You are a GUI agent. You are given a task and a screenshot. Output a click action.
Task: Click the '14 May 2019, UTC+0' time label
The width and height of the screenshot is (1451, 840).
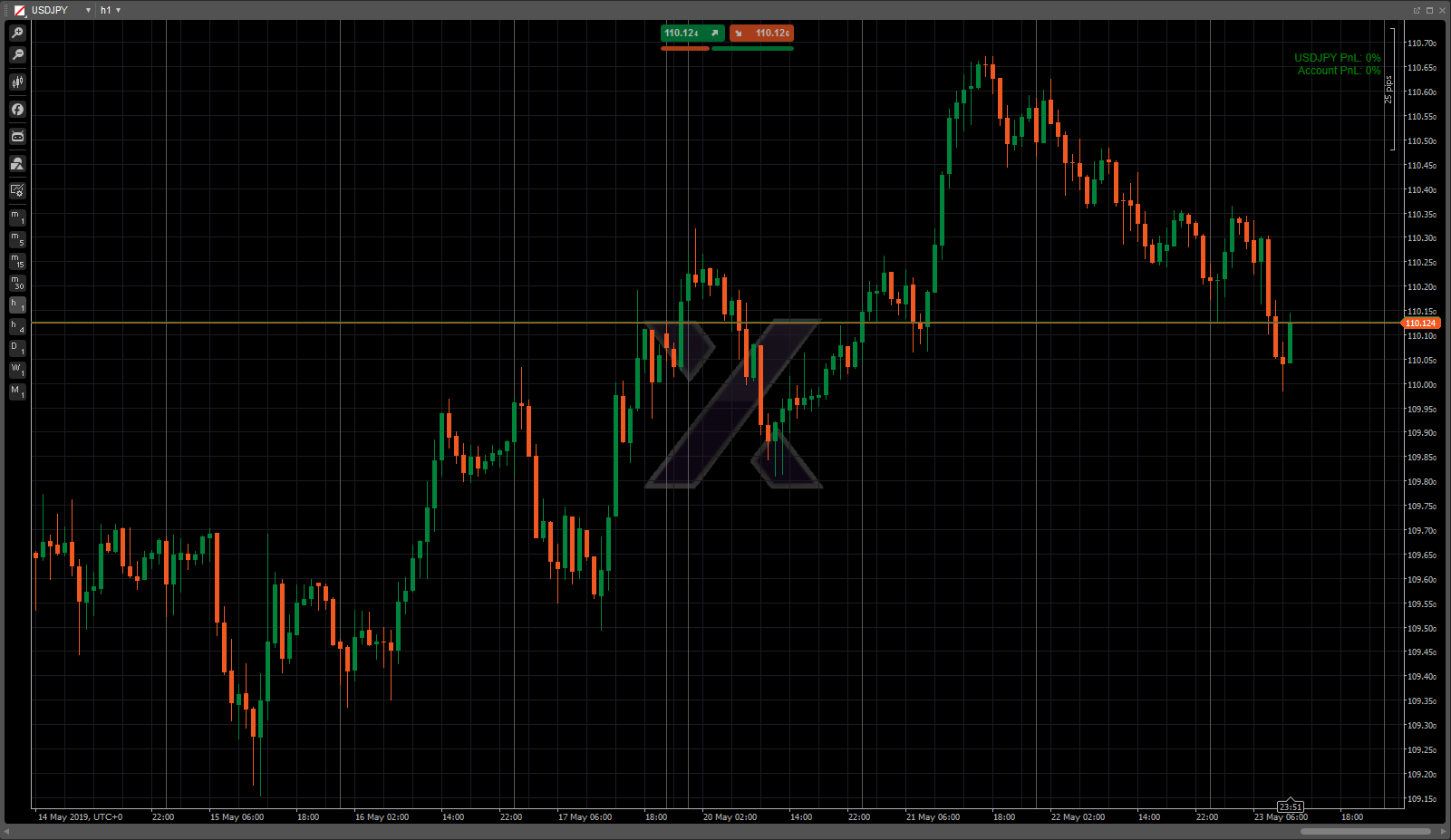(x=80, y=817)
